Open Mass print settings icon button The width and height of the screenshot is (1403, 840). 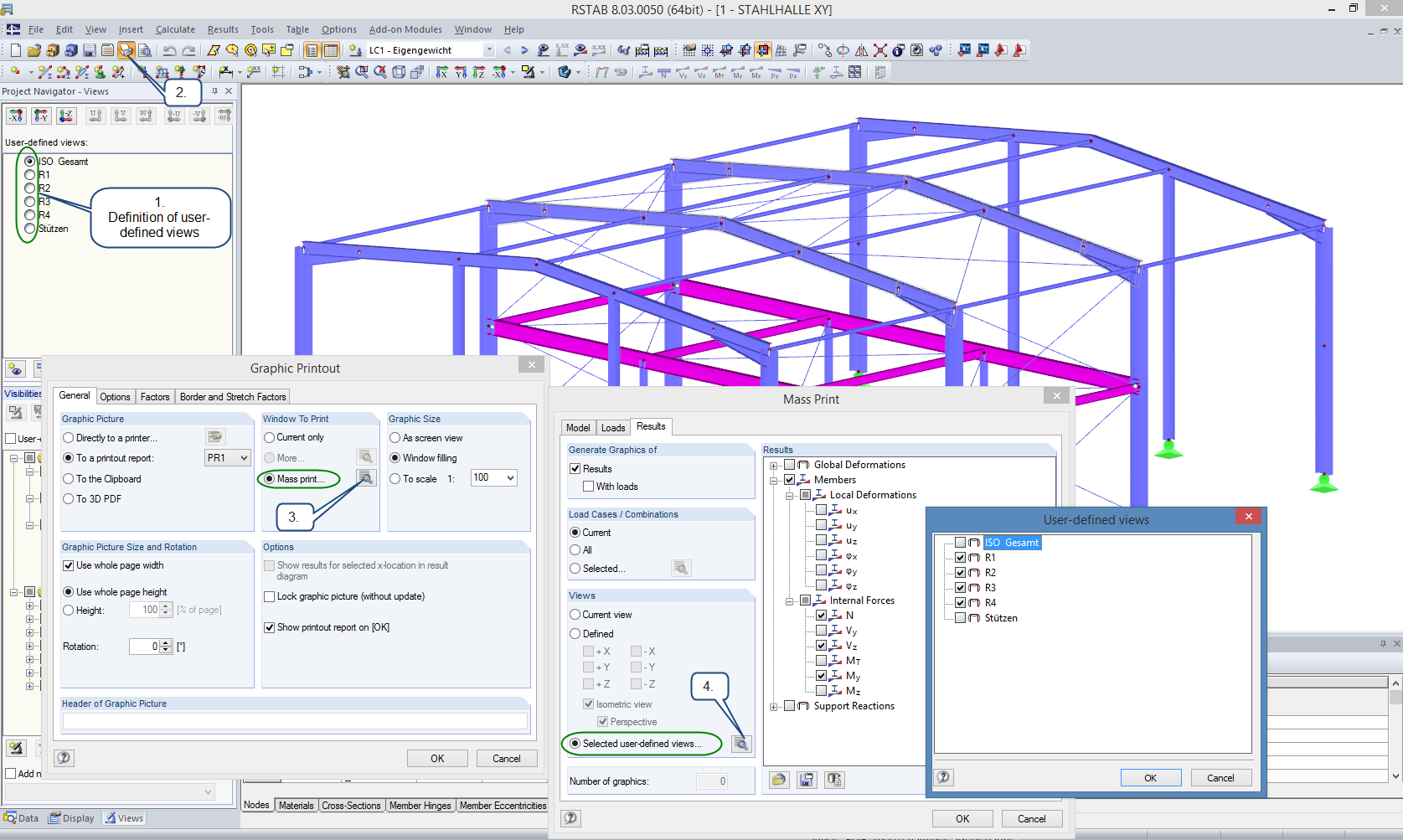pyautogui.click(x=365, y=477)
